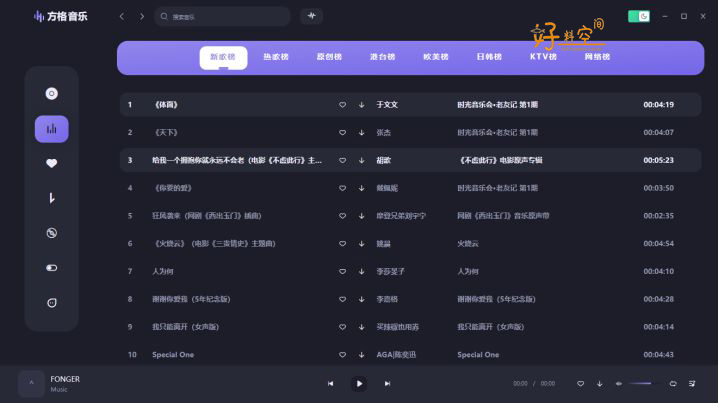Screen dimensions: 718x403
Task: Like row 3 song by 胡歌
Action: 343,160
